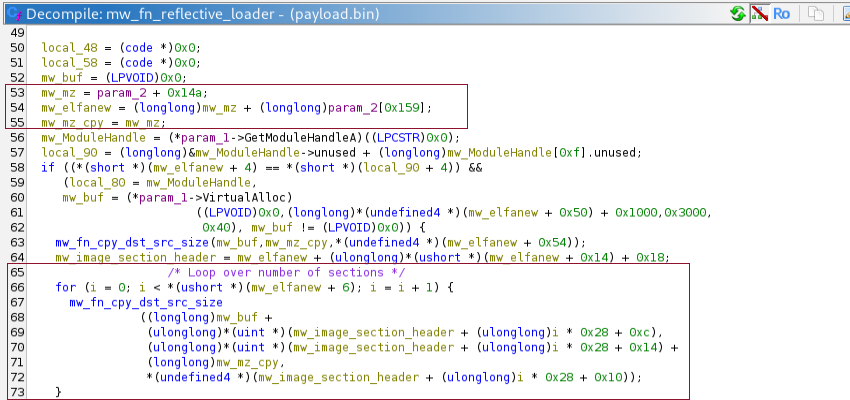850x400 pixels.
Task: Click the 0x3000 allocation type constant
Action: click(x=687, y=212)
